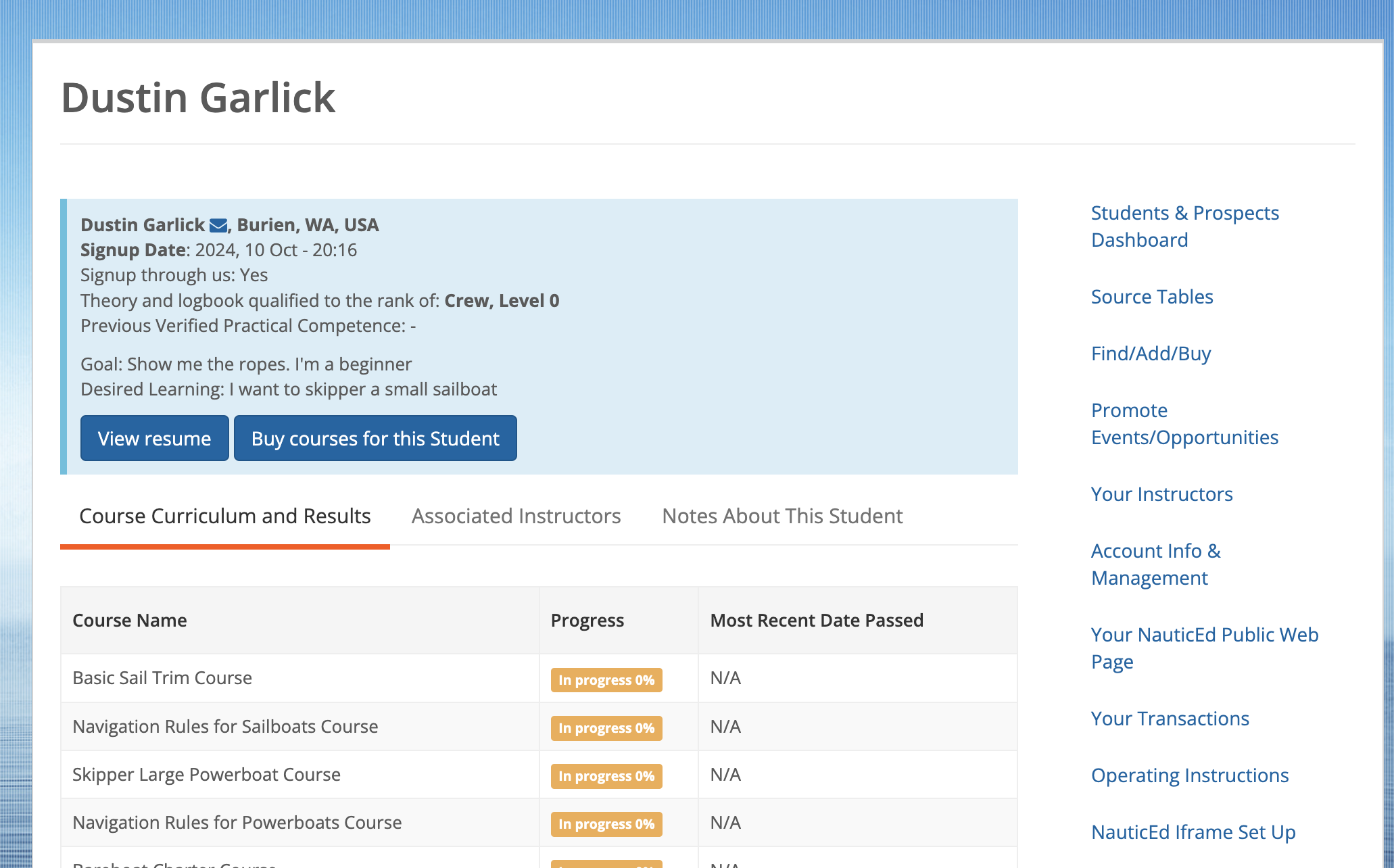Image resolution: width=1394 pixels, height=868 pixels.
Task: Select Course Curriculum and Results tab
Action: coord(224,516)
